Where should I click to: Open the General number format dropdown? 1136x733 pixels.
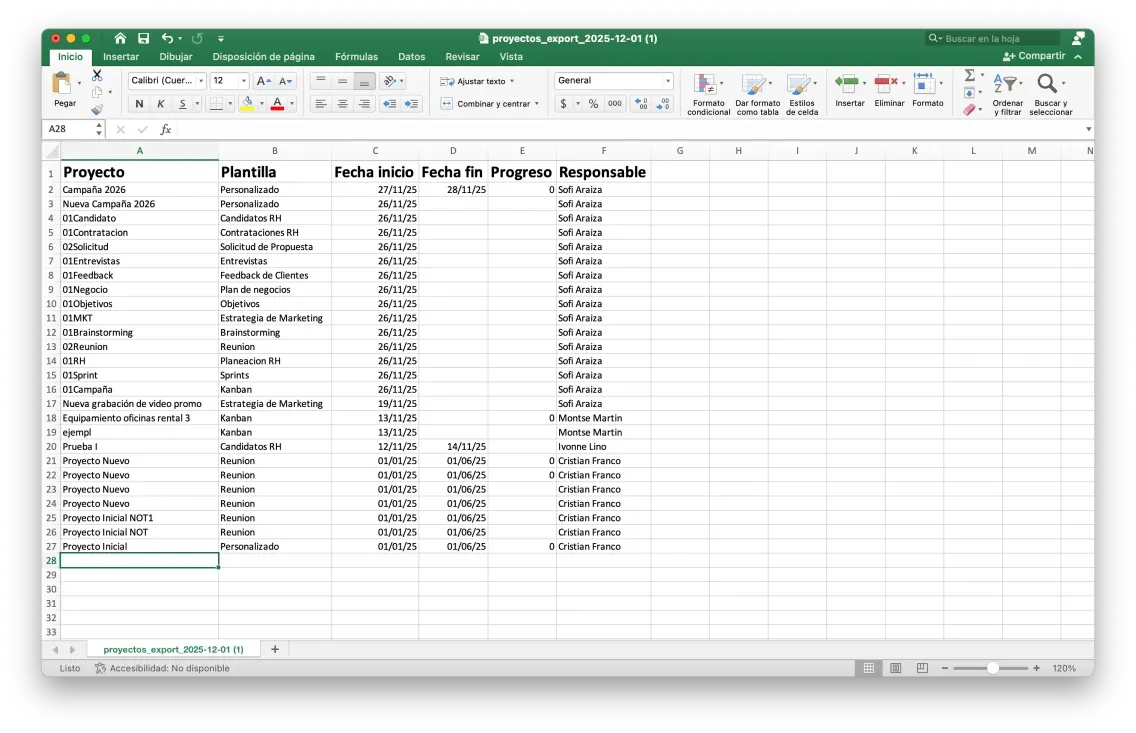pyautogui.click(x=668, y=80)
